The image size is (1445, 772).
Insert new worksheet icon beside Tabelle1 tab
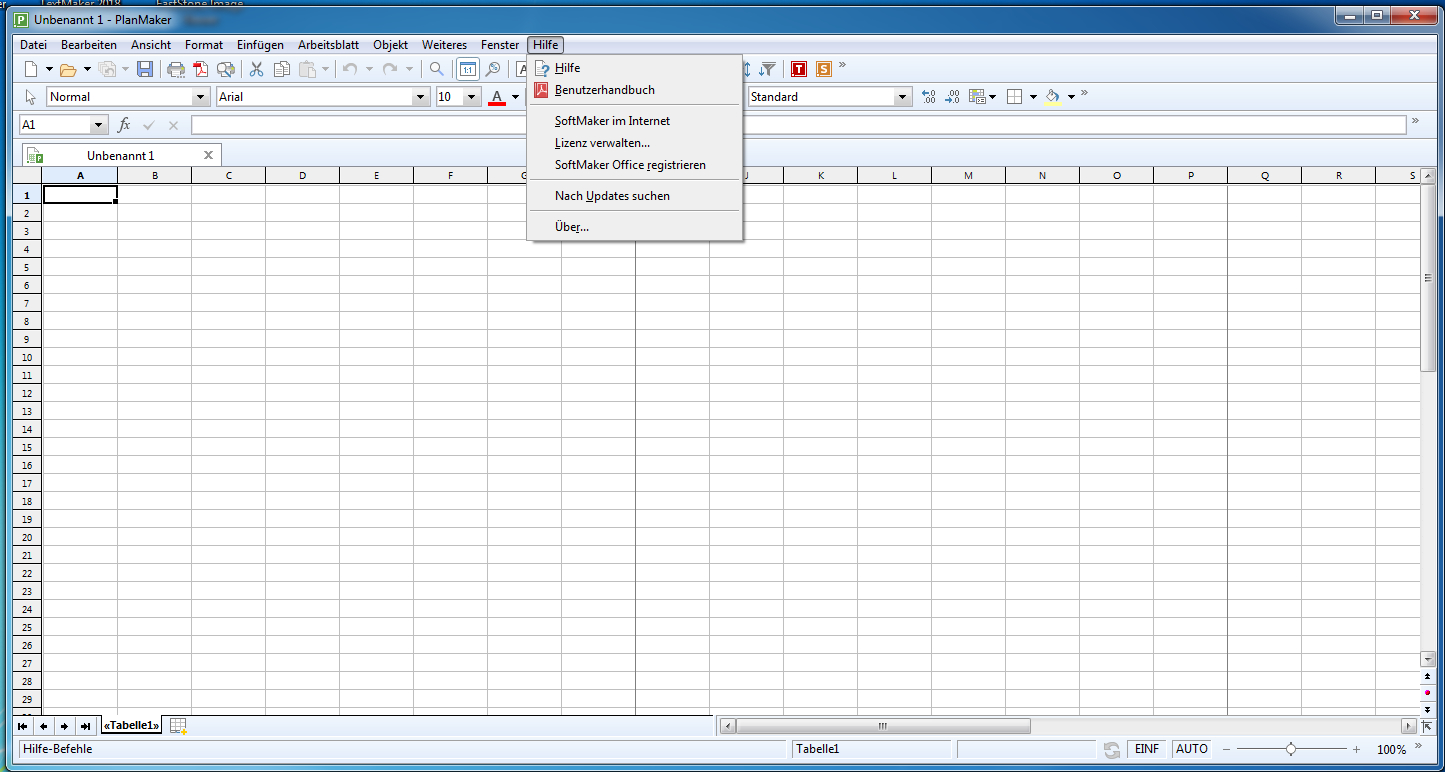point(178,726)
